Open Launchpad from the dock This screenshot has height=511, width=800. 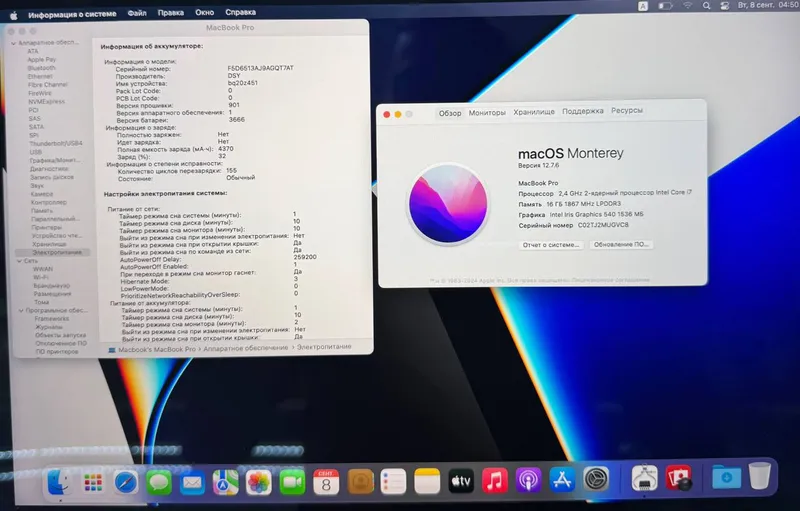93,482
